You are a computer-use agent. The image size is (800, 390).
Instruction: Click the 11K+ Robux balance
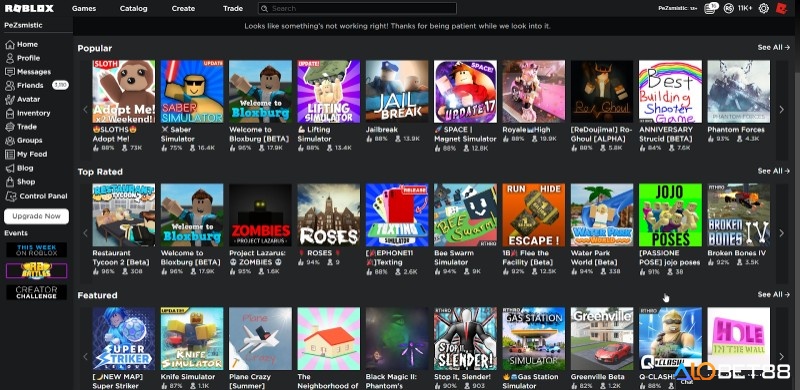(745, 8)
